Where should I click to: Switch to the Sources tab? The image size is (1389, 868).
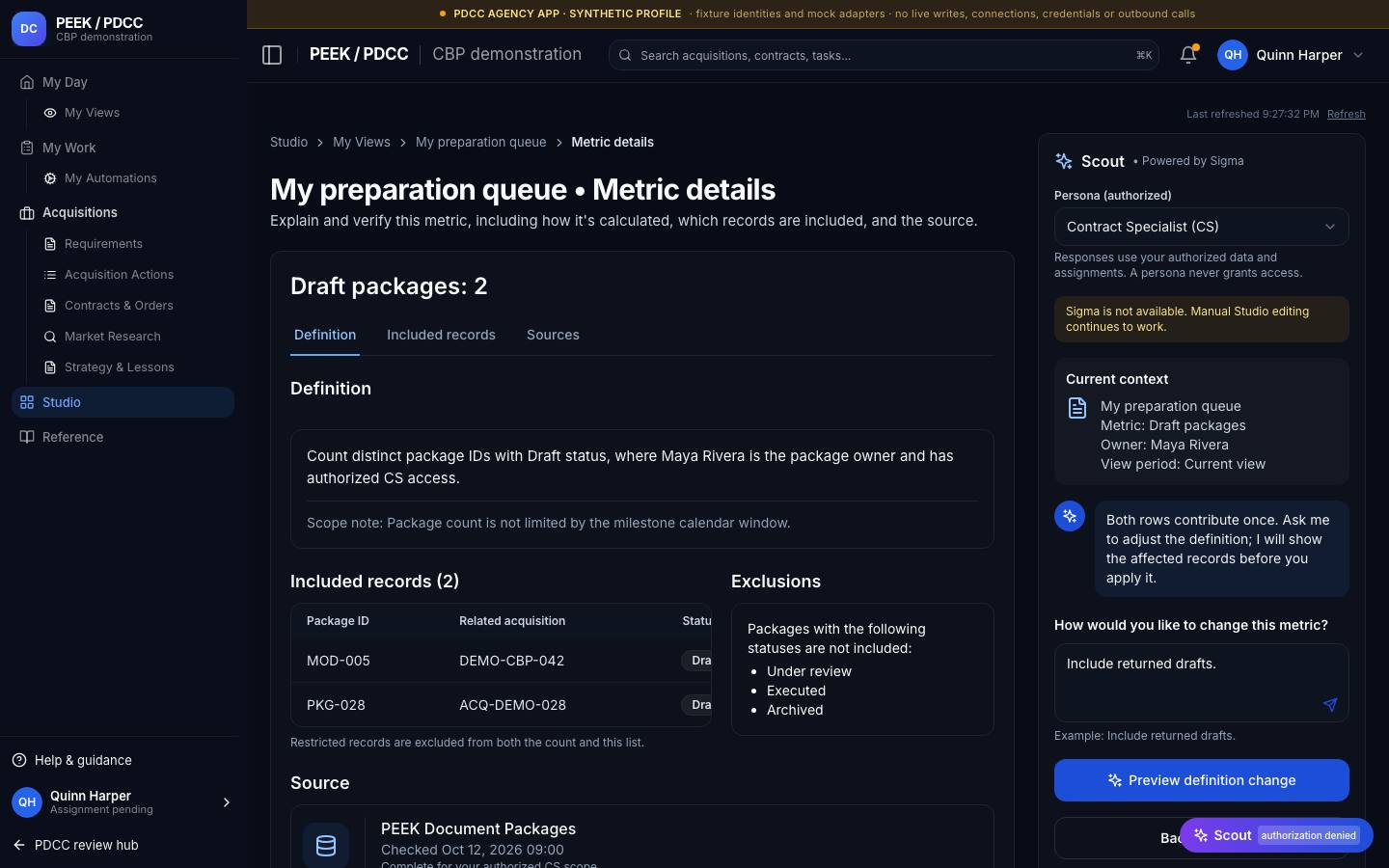tap(553, 335)
